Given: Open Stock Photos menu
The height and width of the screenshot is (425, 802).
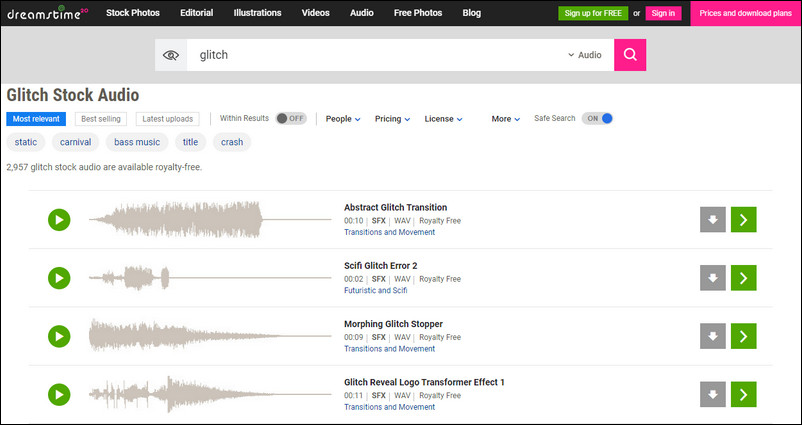Looking at the screenshot, I should pyautogui.click(x=133, y=13).
